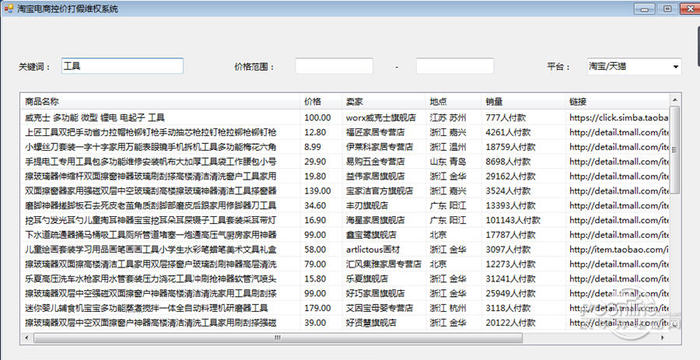700x360 pixels.
Task: Click the vertical scrollbar up arrow
Action: click(x=675, y=100)
